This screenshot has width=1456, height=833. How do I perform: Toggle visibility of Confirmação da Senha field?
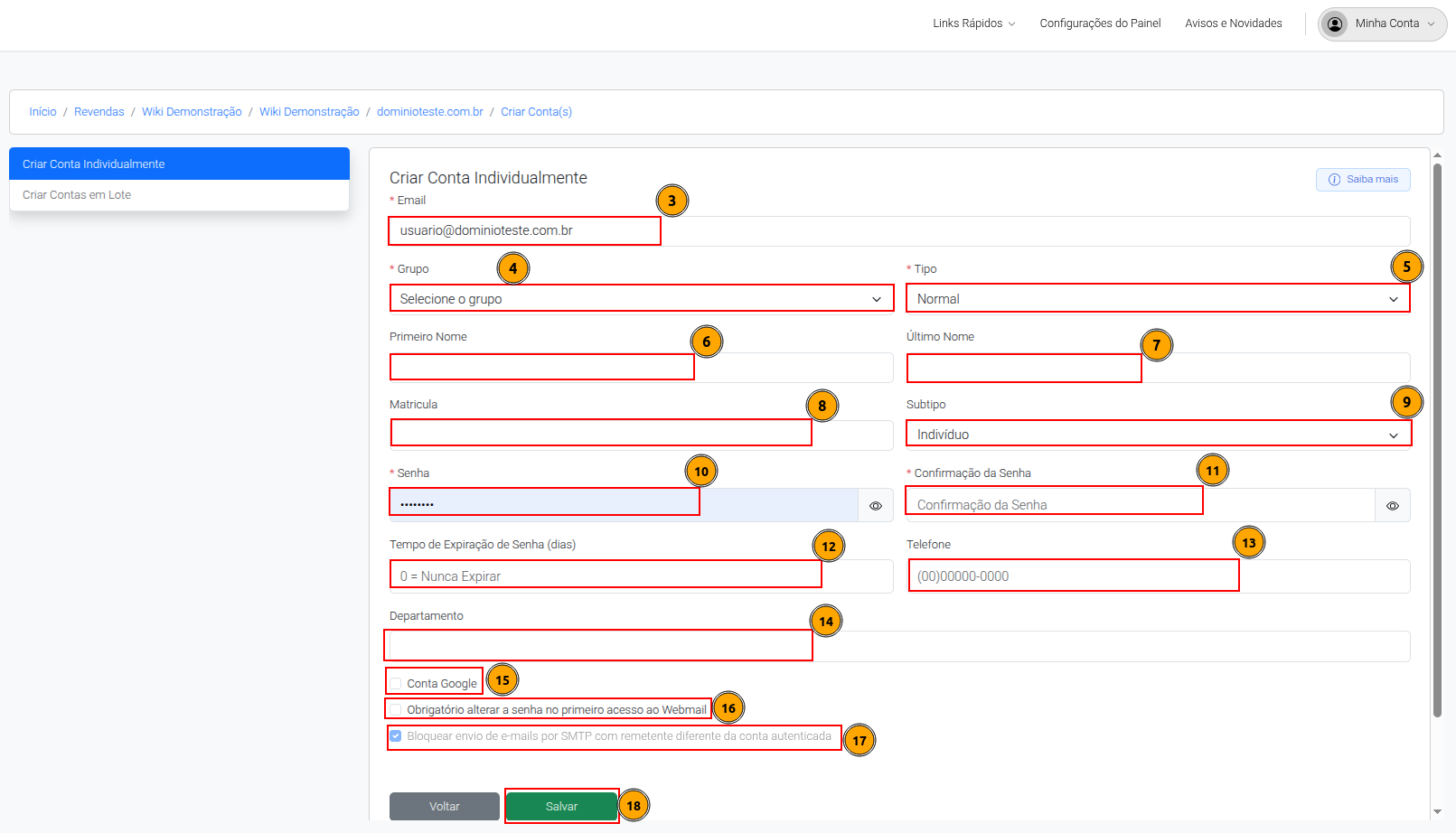coord(1393,506)
